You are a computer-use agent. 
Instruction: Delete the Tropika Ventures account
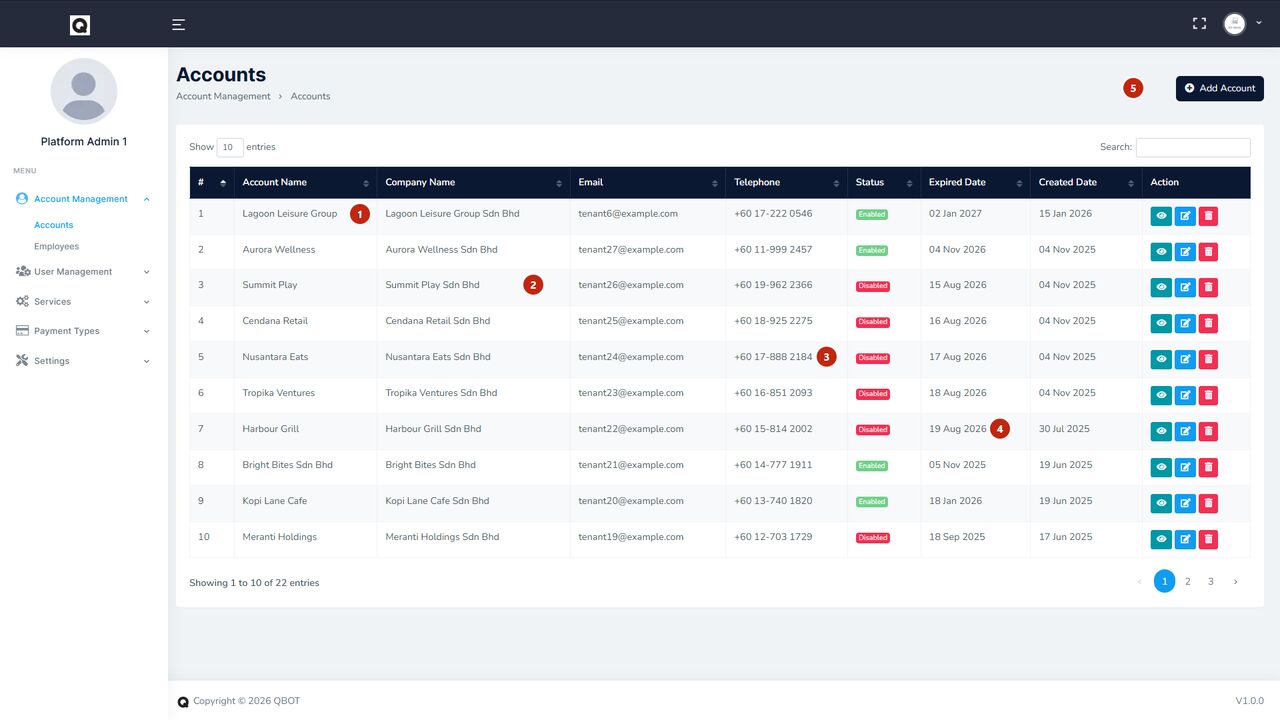pos(1208,396)
